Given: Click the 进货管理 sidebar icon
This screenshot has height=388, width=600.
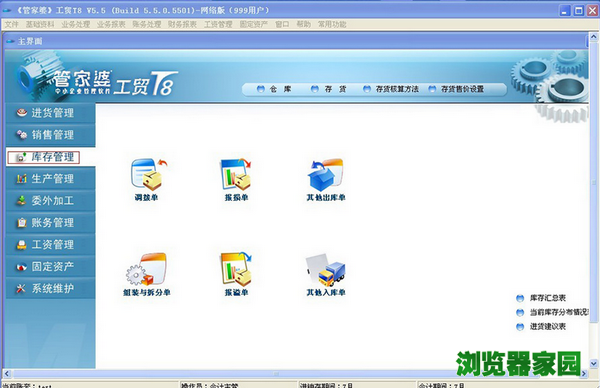Looking at the screenshot, I should coord(21,112).
